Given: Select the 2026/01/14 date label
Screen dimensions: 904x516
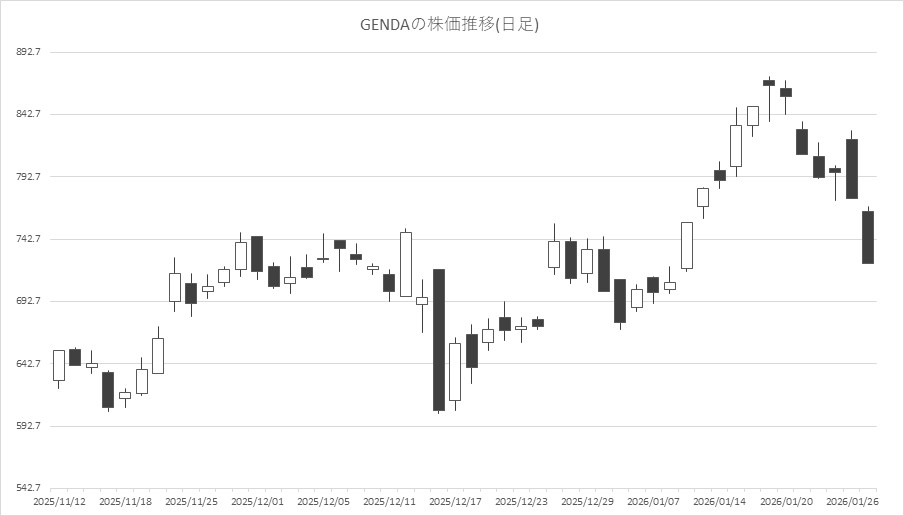Looking at the screenshot, I should 719,501.
